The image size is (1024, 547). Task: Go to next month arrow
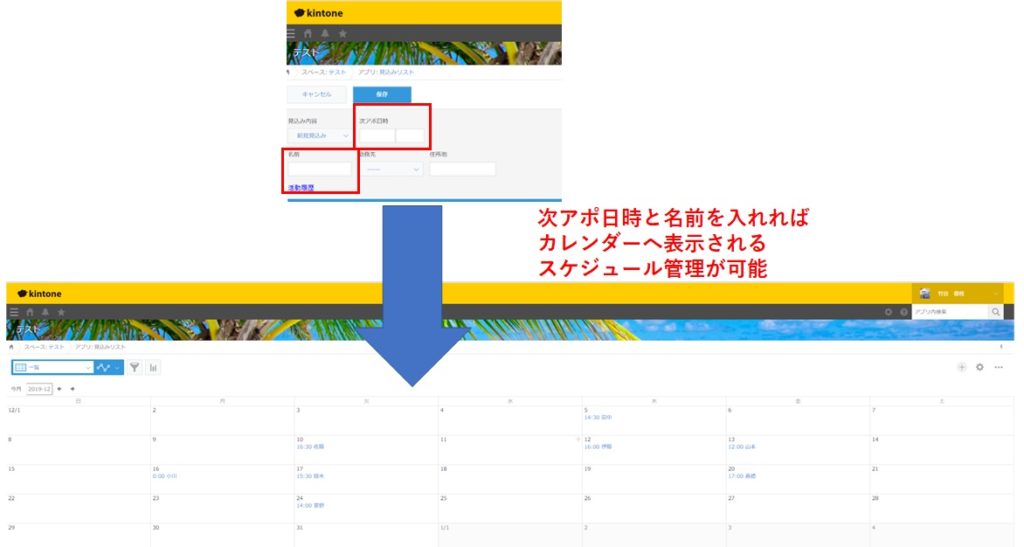click(x=72, y=388)
